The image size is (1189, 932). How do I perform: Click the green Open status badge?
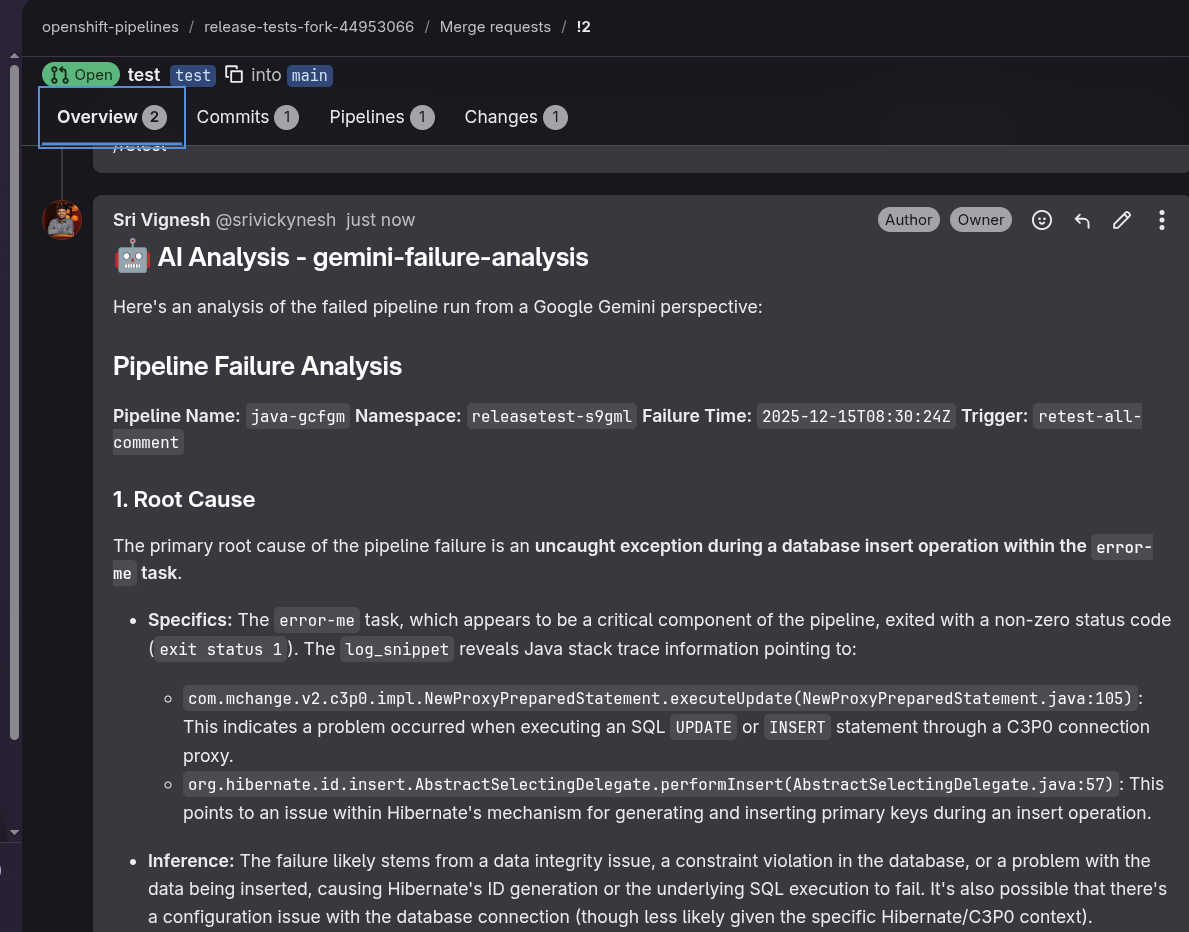81,75
